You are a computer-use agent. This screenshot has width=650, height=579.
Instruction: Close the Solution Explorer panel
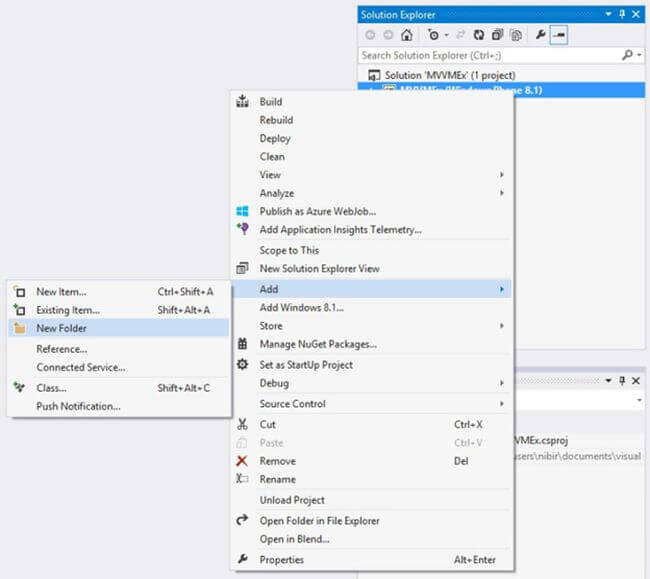(x=636, y=14)
